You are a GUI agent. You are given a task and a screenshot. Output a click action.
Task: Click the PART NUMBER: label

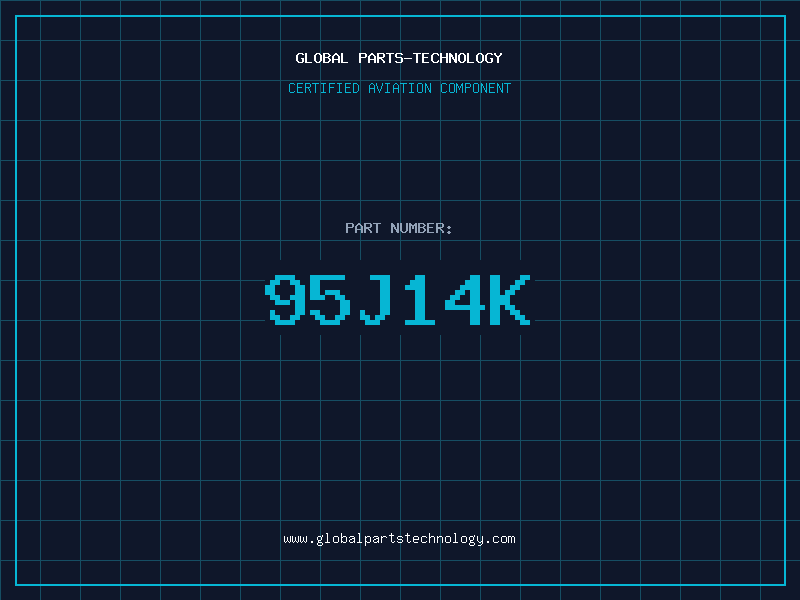pos(399,228)
